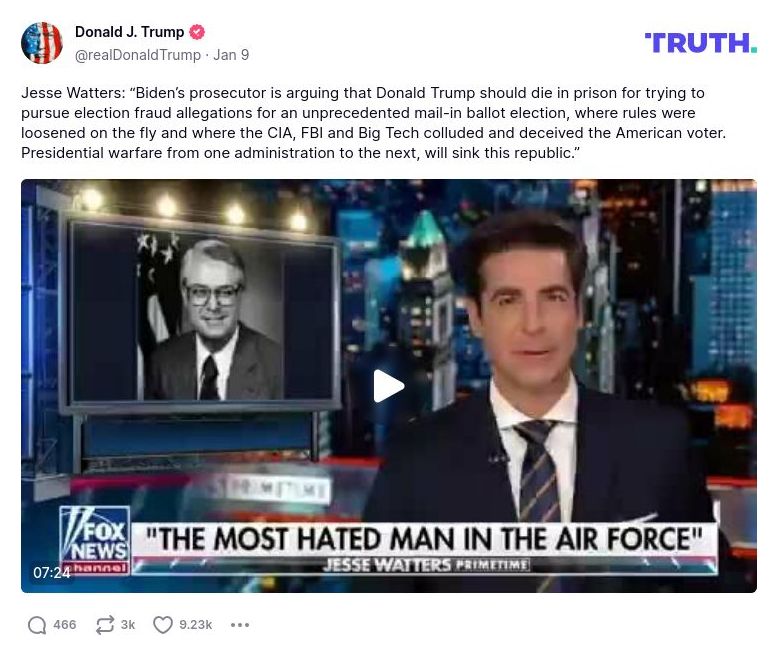The height and width of the screenshot is (655, 778).
Task: Open the @realDonaldTrump handle link
Action: click(x=138, y=55)
